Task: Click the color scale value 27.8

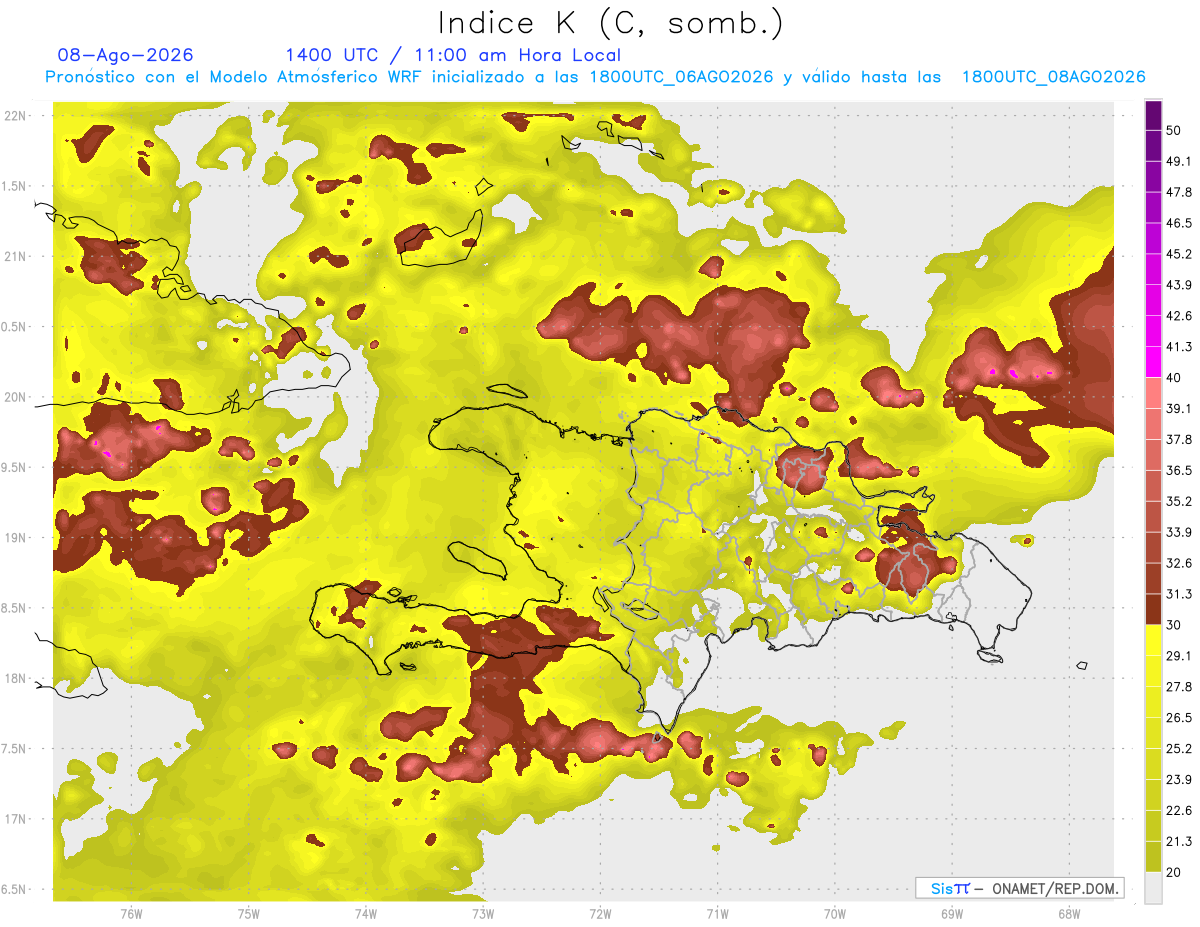Action: tap(1179, 687)
